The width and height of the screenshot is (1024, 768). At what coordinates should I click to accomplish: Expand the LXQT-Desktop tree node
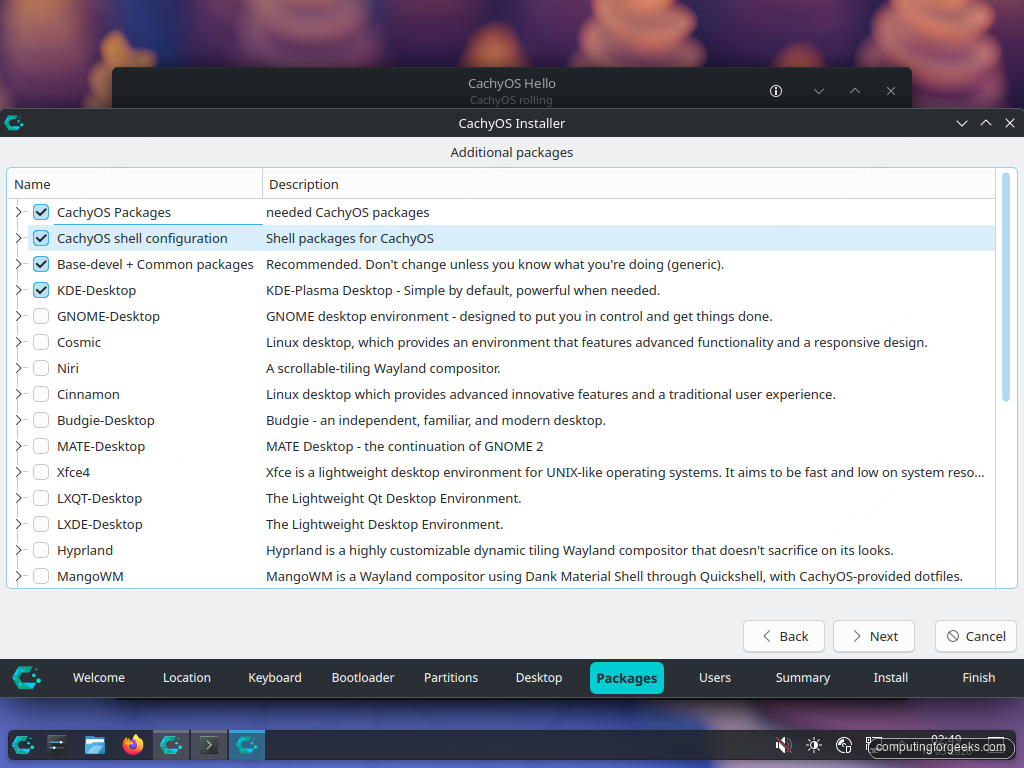[x=18, y=498]
